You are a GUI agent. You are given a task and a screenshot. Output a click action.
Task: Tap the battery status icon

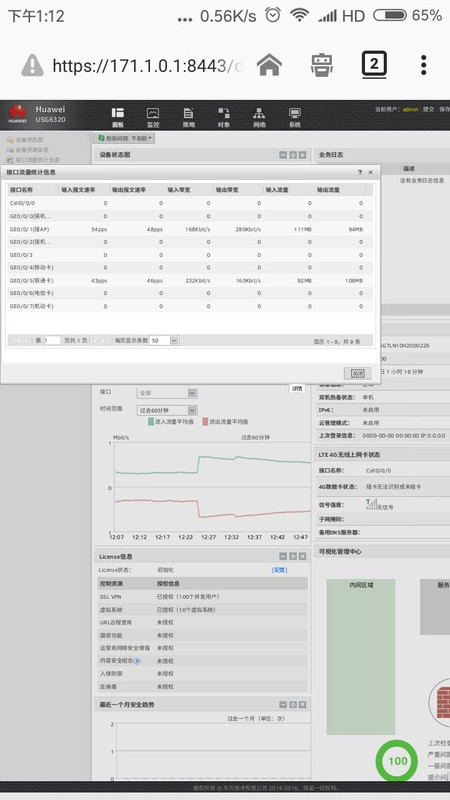[x=390, y=15]
